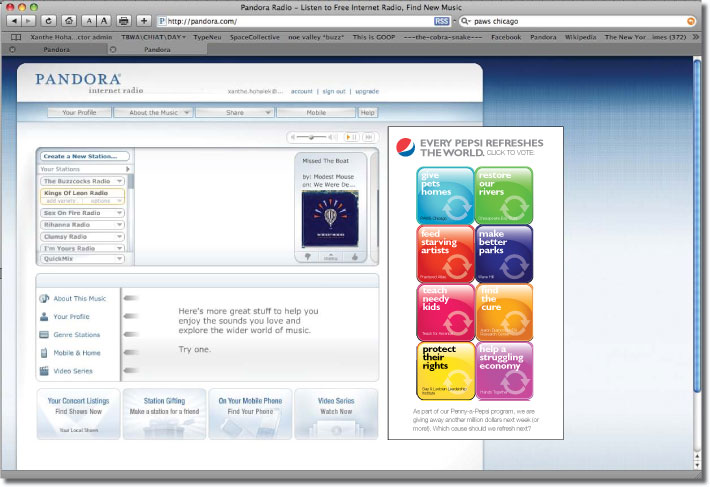Open Rihanna Radio dropdown arrow
The image size is (710, 487).
click(x=120, y=224)
